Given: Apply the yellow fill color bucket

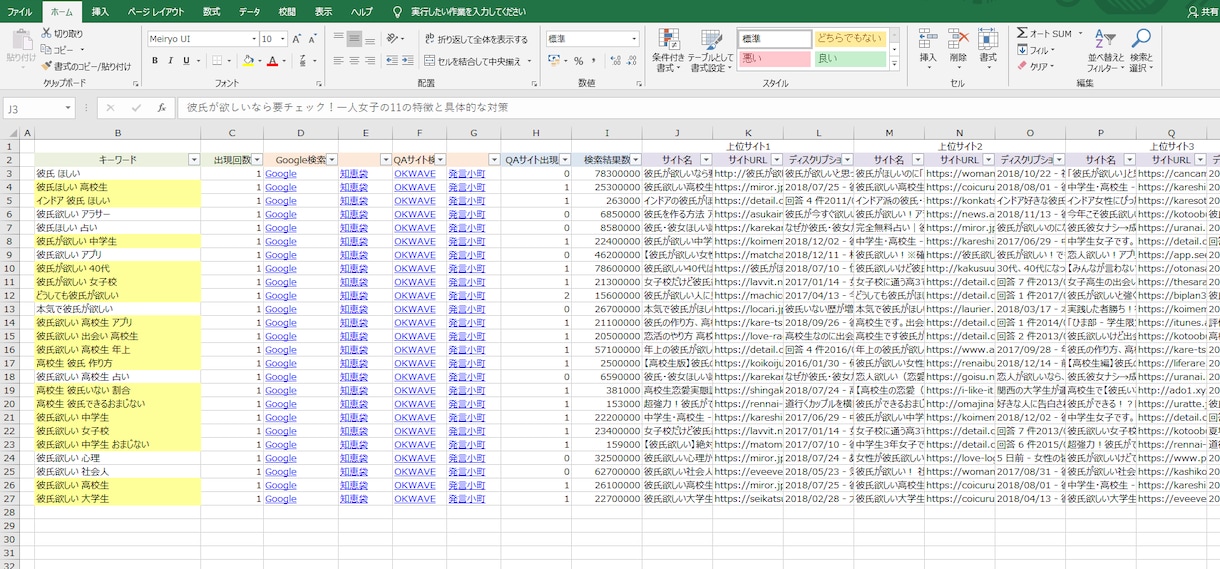Looking at the screenshot, I should click(247, 61).
